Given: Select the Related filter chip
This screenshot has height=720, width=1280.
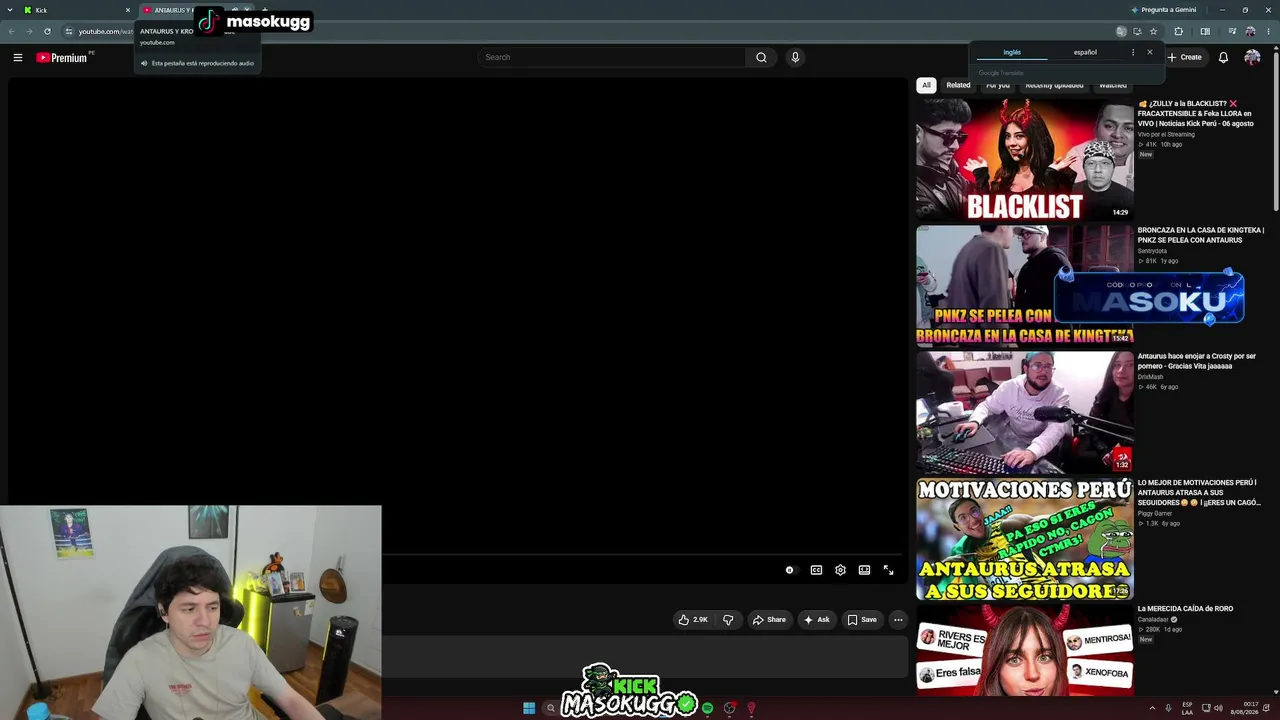Looking at the screenshot, I should [958, 85].
